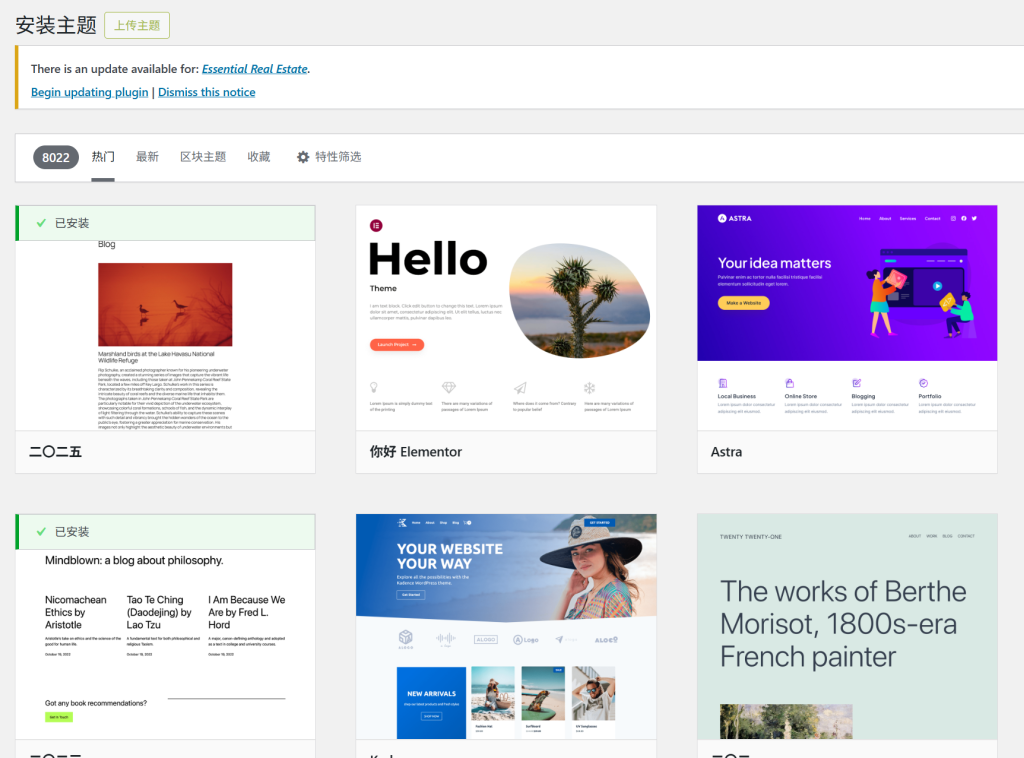Screen dimensions: 1024x758
Task: Click the Astra theme name label
Action: click(726, 452)
